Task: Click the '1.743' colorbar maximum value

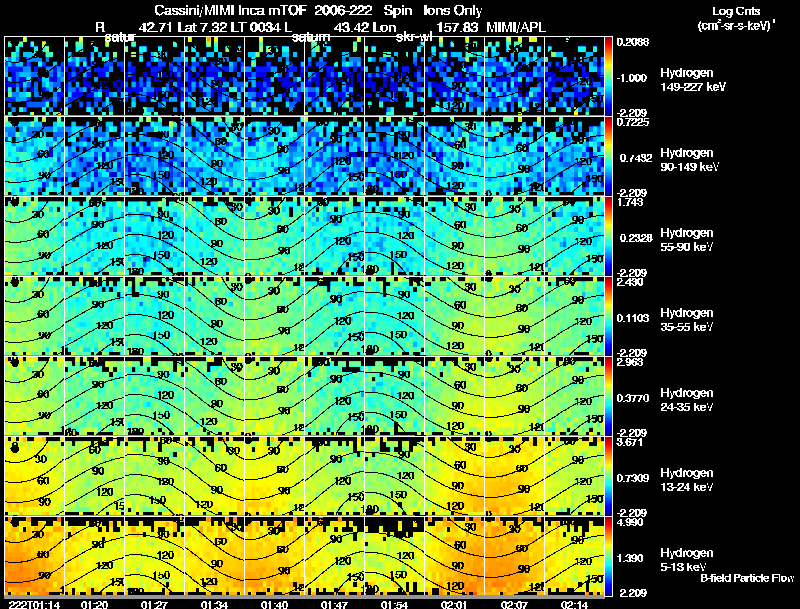Action: [629, 202]
